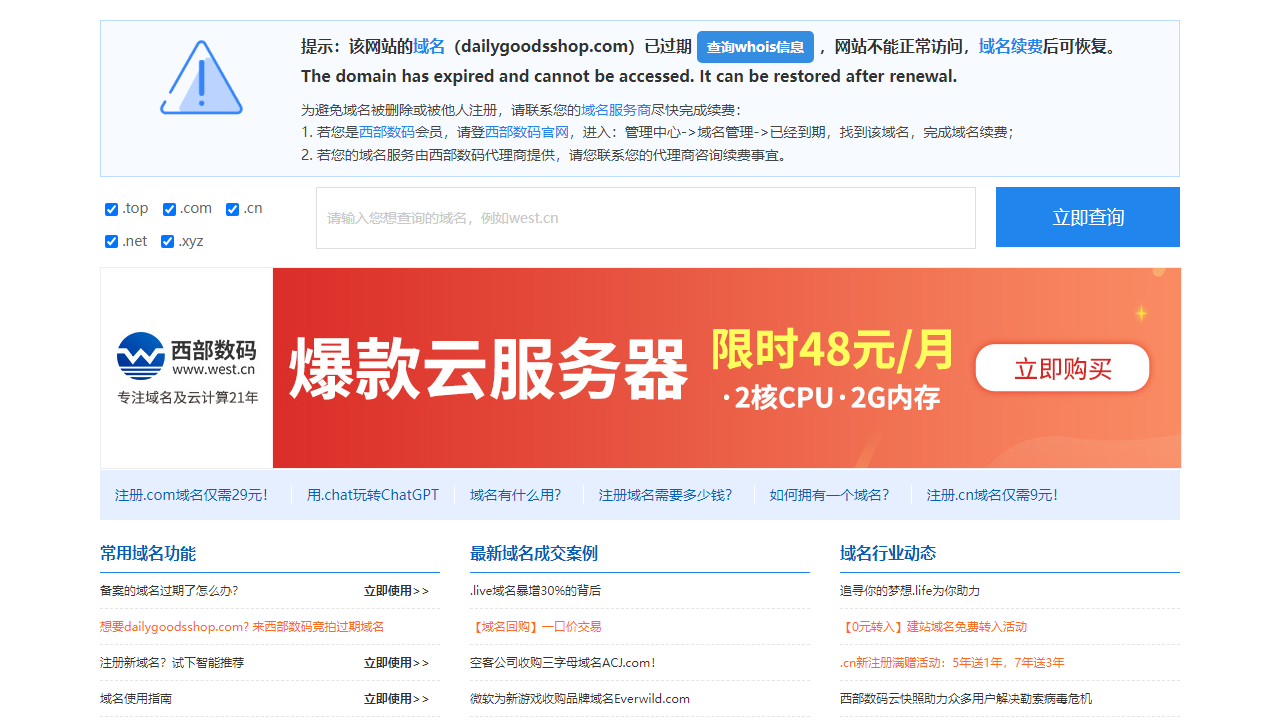Open 想要dailygoodsshop.com? 竞拍过期域名 link
Viewport: 1280px width, 720px height.
tap(242, 626)
